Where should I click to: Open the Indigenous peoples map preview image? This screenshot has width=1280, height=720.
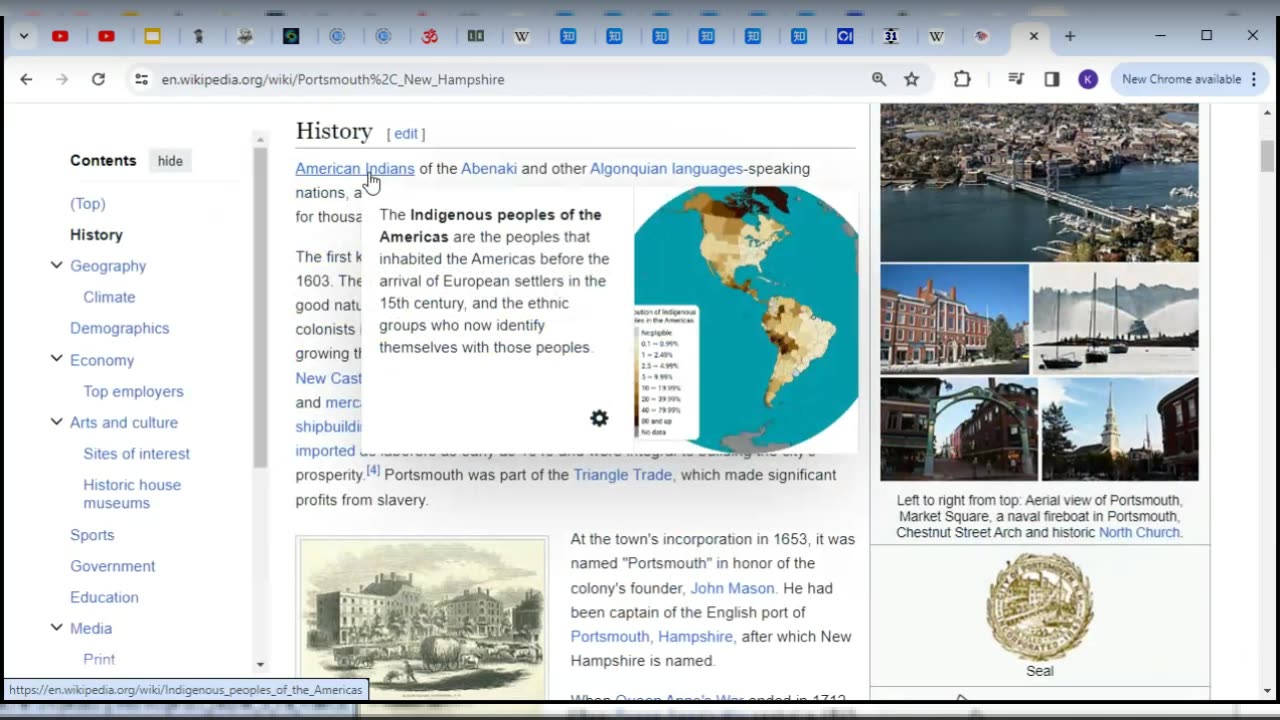pyautogui.click(x=746, y=319)
